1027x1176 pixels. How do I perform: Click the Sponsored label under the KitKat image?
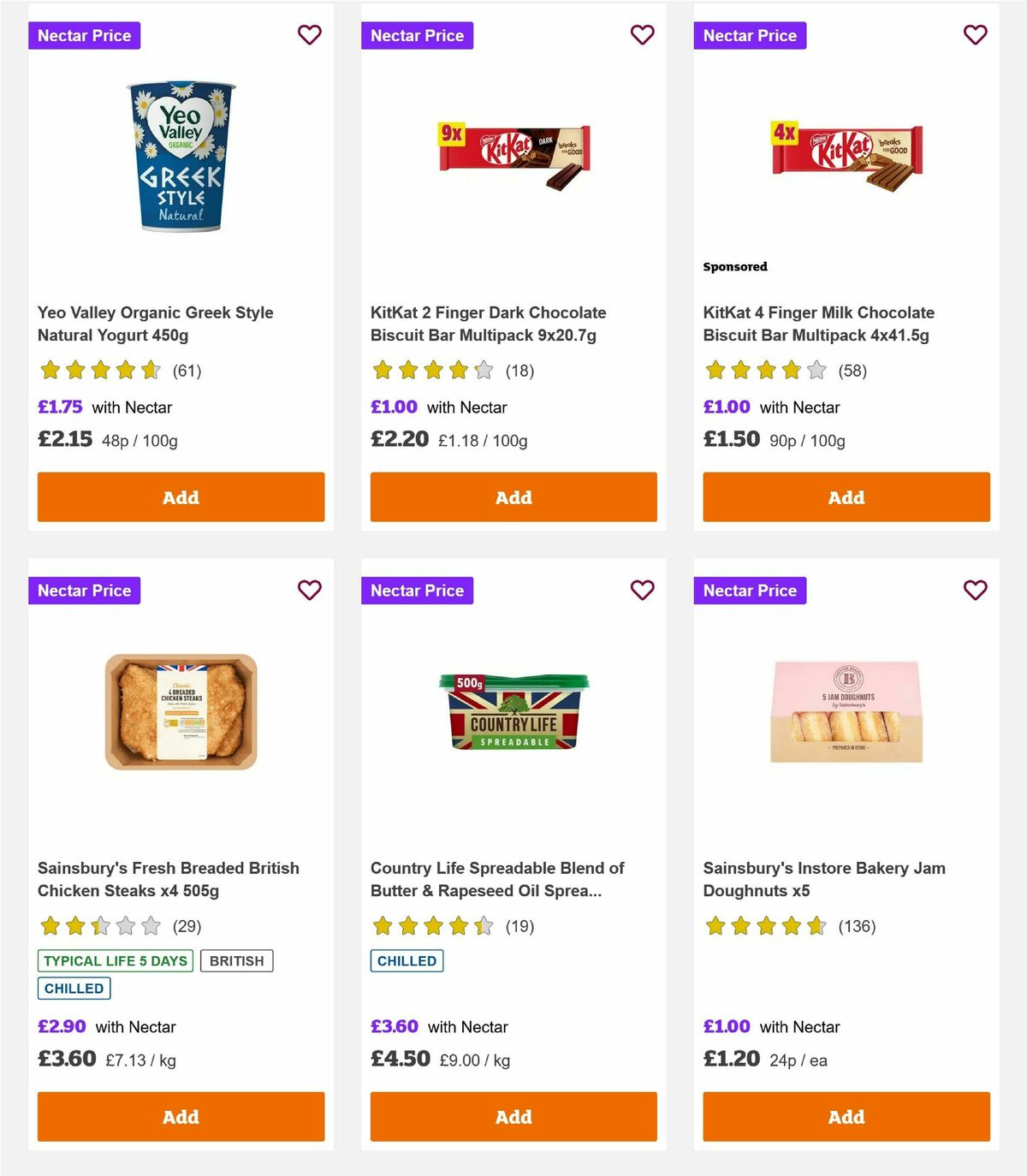click(734, 266)
